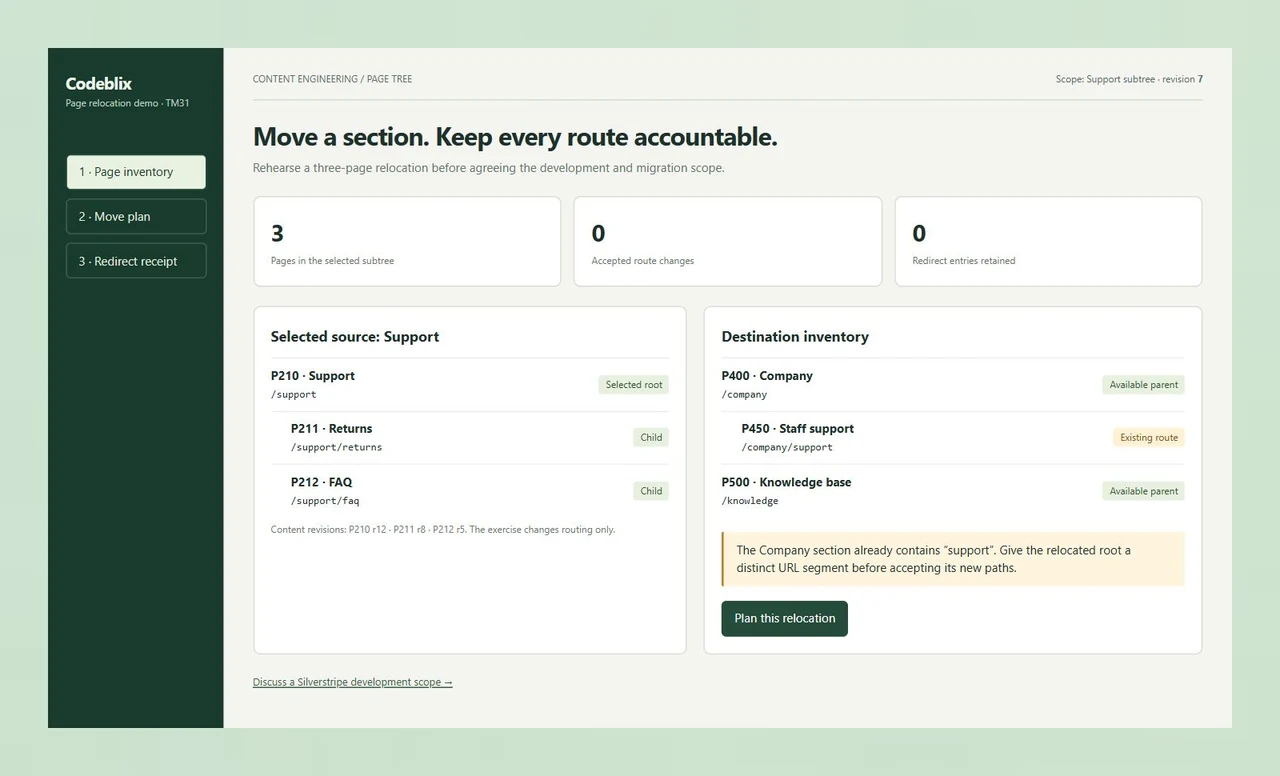Click the Accepted route changes card
Screen dimensions: 1280x776
(x=728, y=242)
